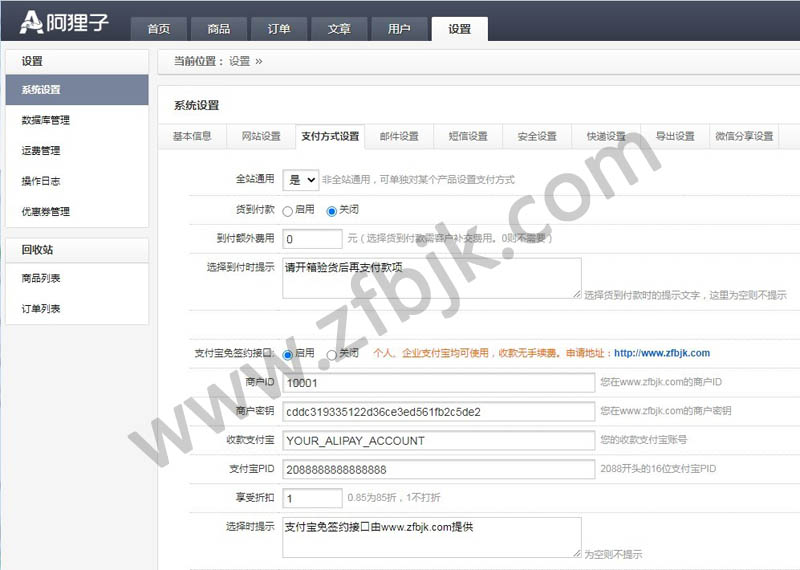
Task: Click the 收款支付宝 input field
Action: pos(439,440)
